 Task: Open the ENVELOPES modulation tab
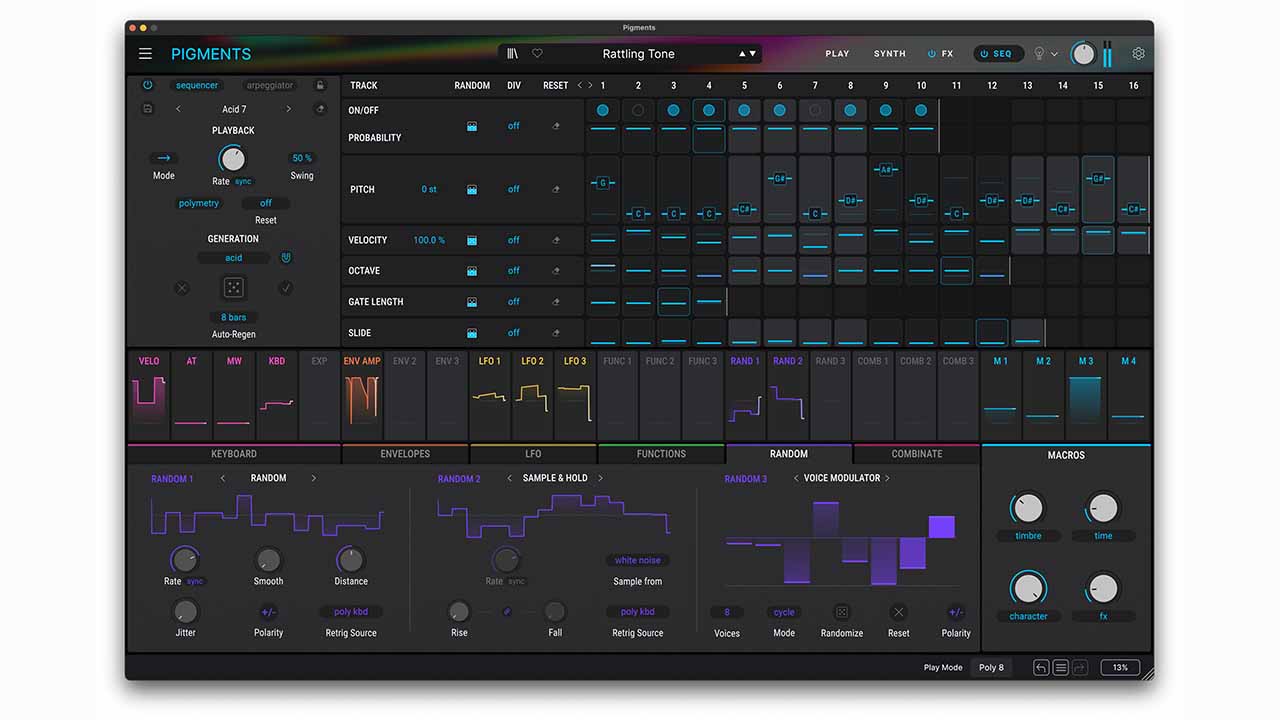click(x=405, y=454)
